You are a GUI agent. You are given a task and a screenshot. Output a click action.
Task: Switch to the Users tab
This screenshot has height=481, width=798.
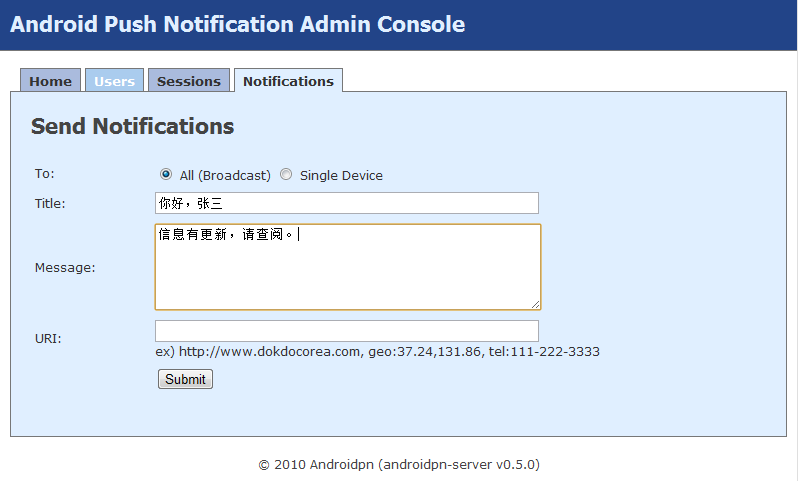tap(114, 81)
